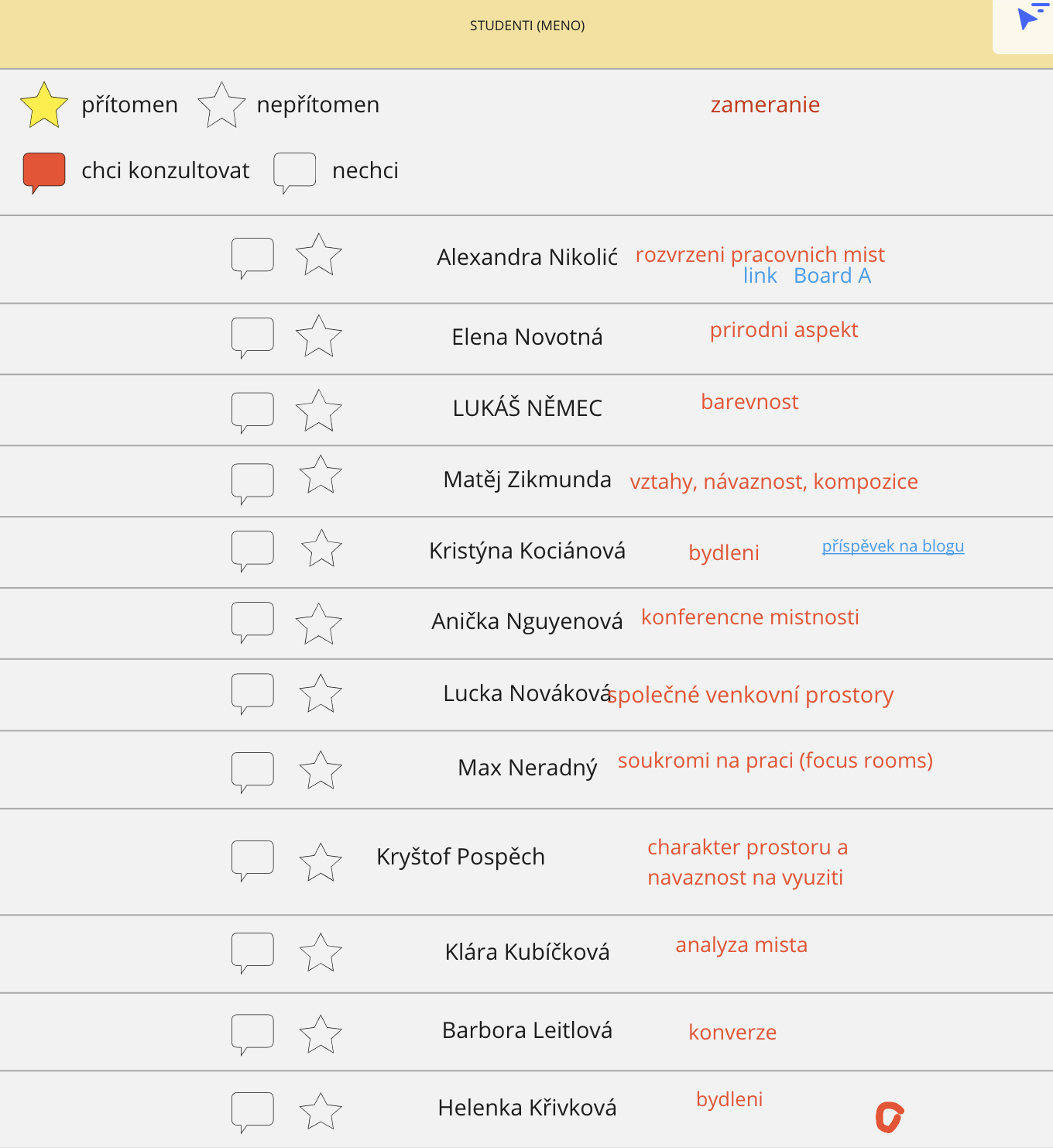Toggle the star for Alexandra Nikolić
Viewport: 1053px width, 1148px height.
coord(318,256)
